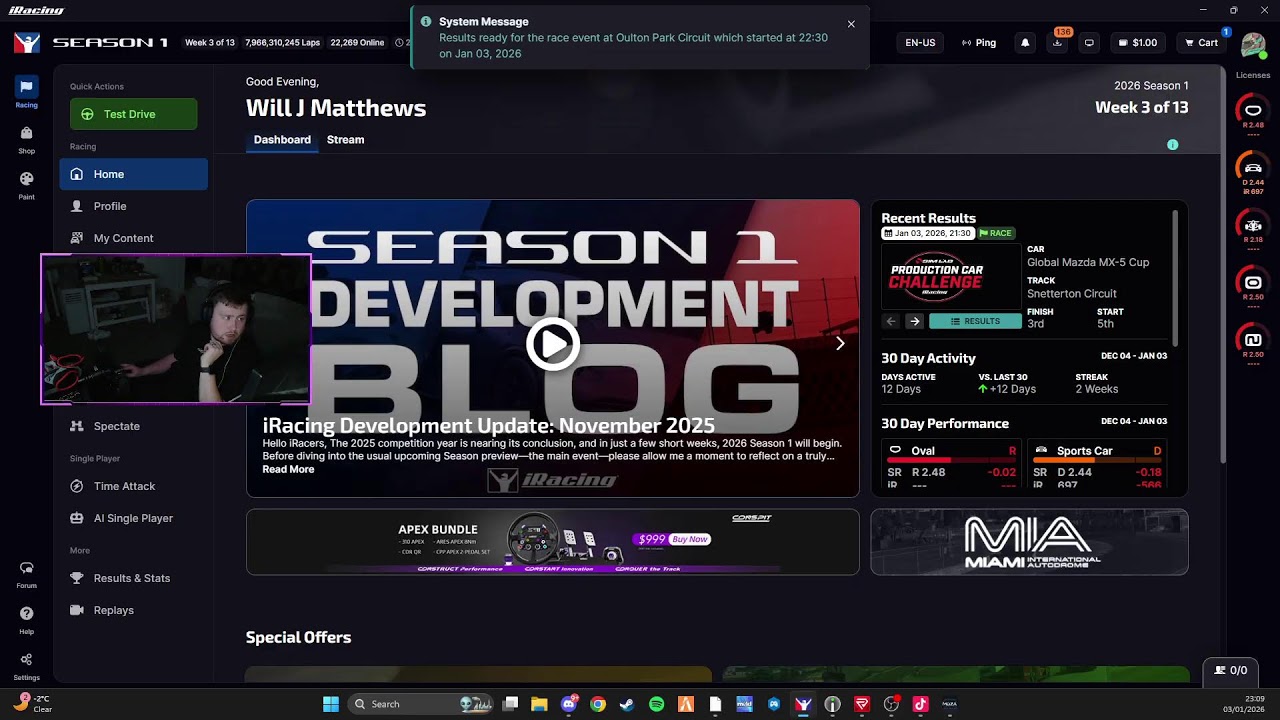The image size is (1280, 720).
Task: Open Replays in the sidebar
Action: [134, 610]
